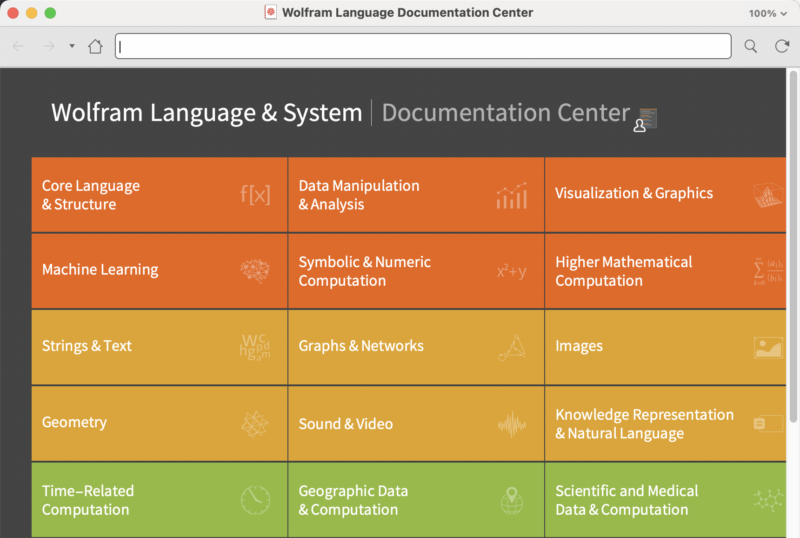Click the bar chart Data Manipulation icon
This screenshot has width=800, height=538.
pyautogui.click(x=512, y=195)
